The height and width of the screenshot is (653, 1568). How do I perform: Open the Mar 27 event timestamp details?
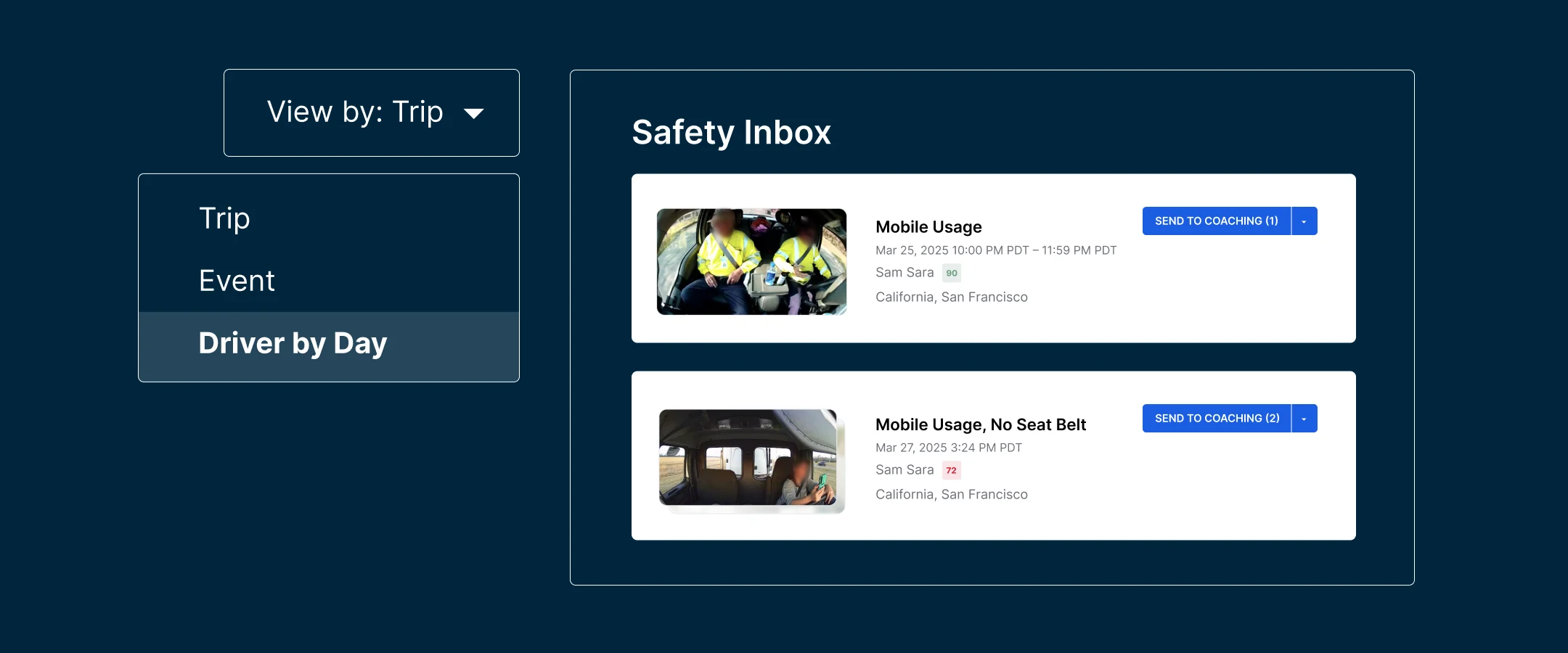(x=947, y=448)
